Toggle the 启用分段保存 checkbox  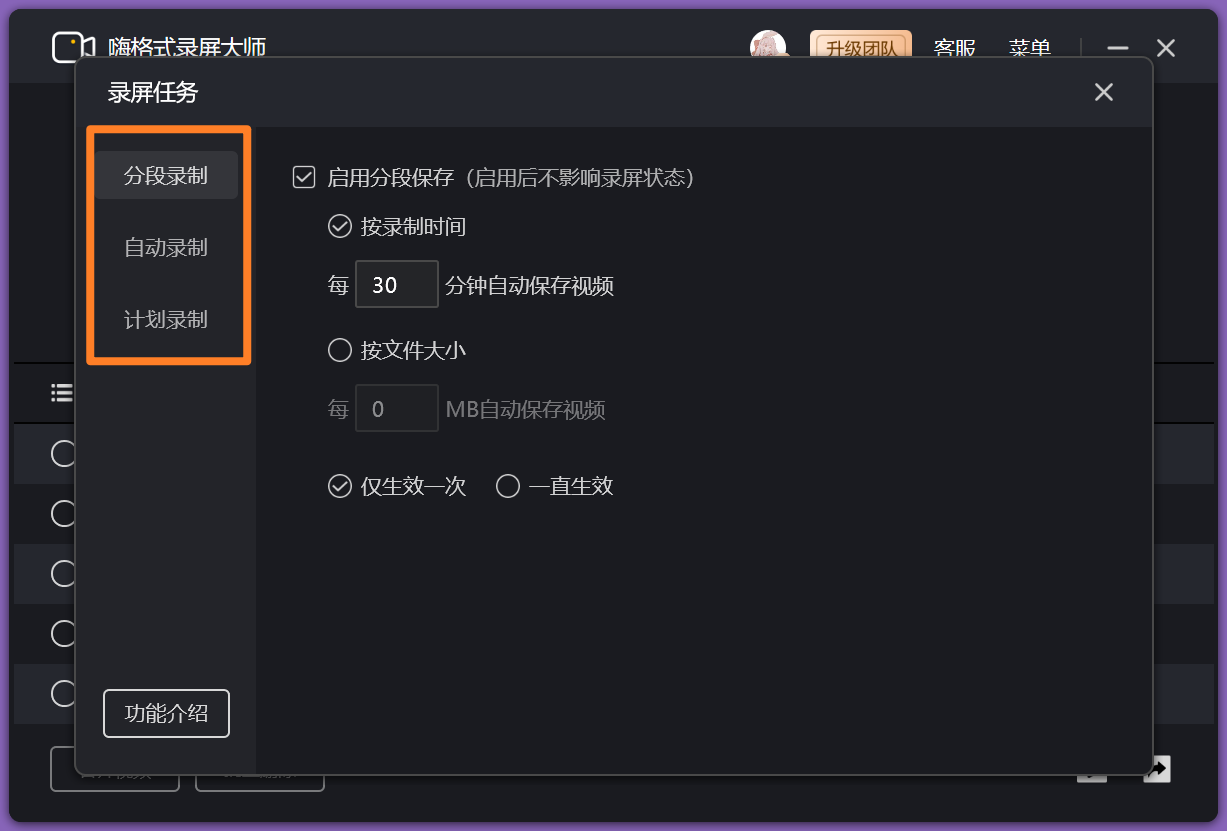304,178
